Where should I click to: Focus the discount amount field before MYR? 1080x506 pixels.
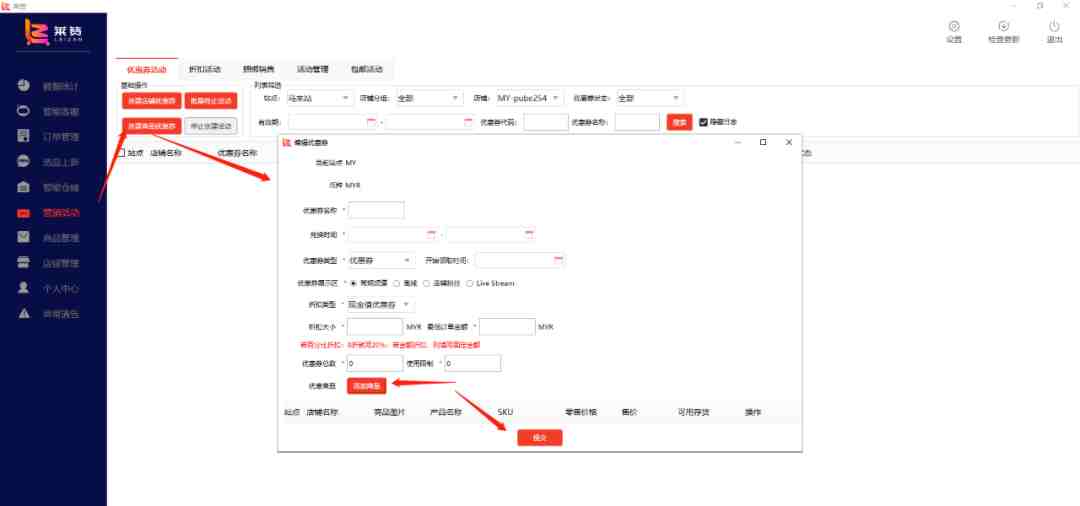(x=375, y=327)
